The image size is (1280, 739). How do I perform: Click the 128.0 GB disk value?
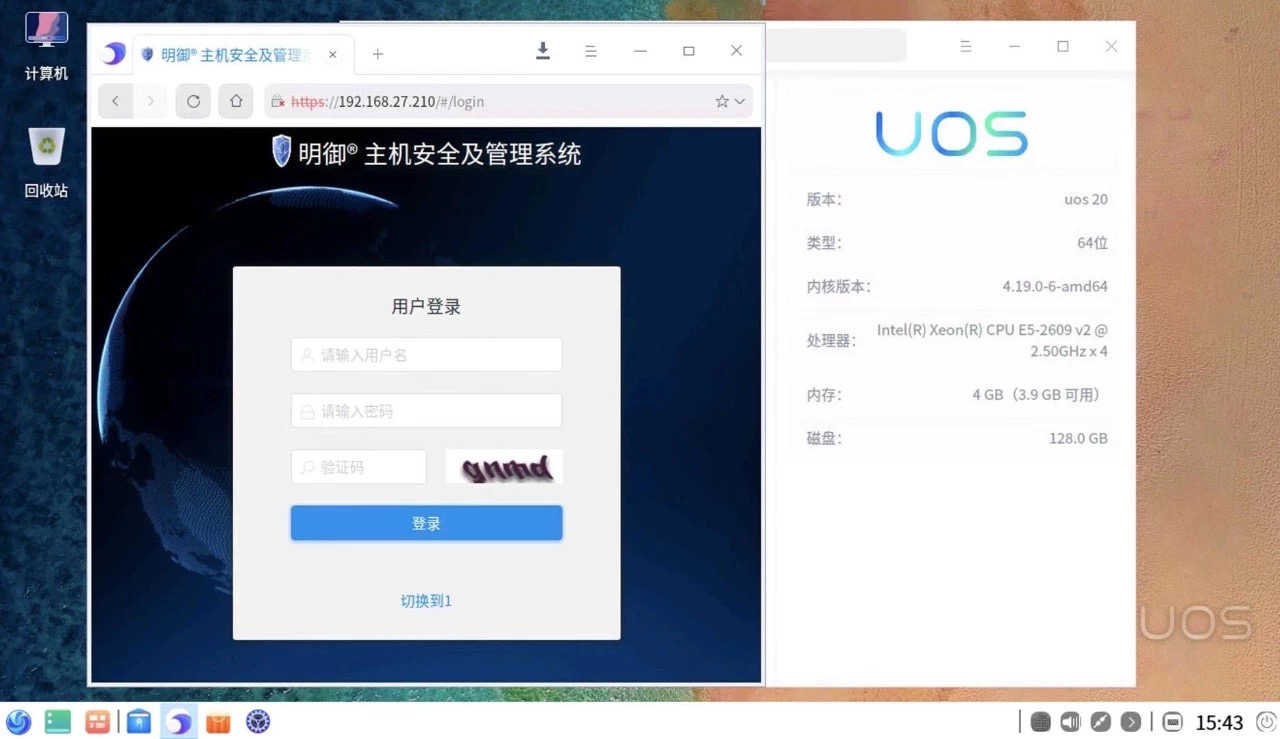pyautogui.click(x=1078, y=438)
